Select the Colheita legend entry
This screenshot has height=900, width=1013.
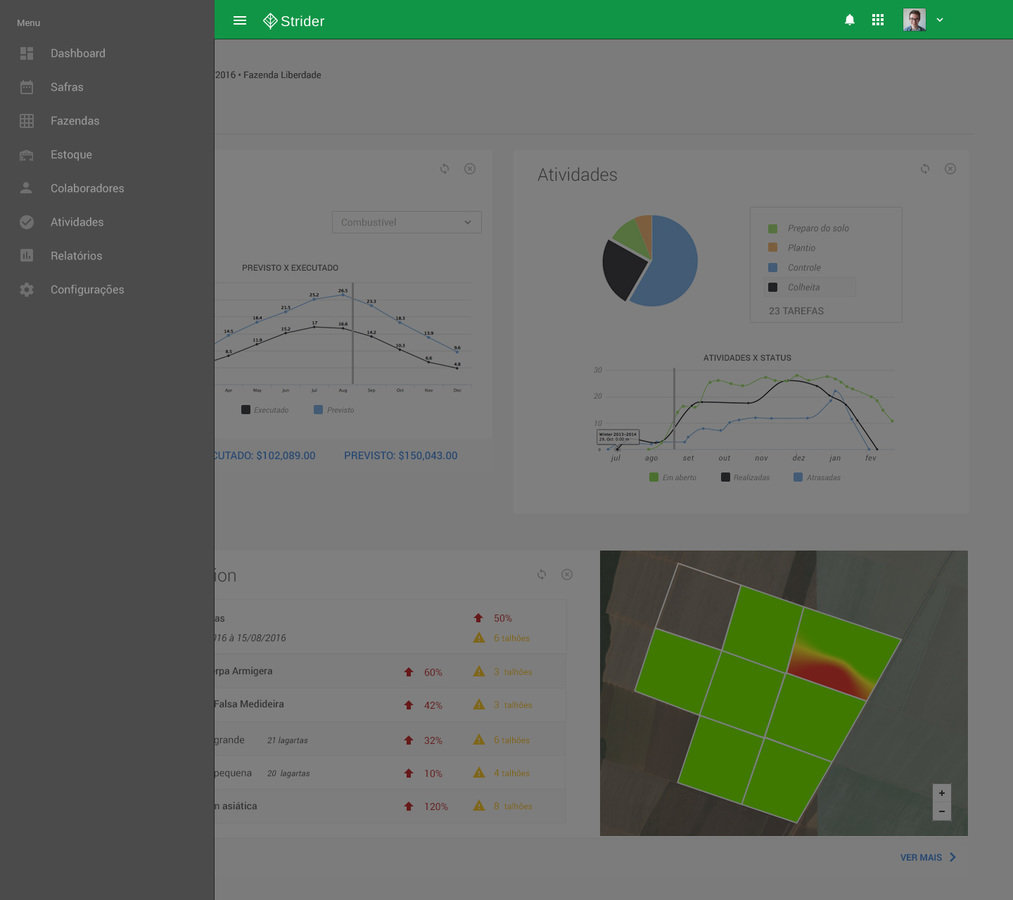[x=810, y=287]
